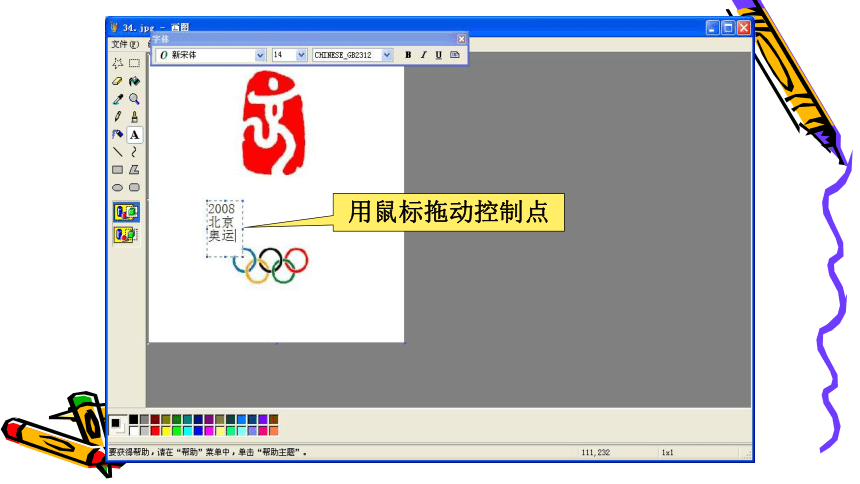
Task: Click the 34.jpg - 画图 title bar text
Action: click(x=156, y=27)
